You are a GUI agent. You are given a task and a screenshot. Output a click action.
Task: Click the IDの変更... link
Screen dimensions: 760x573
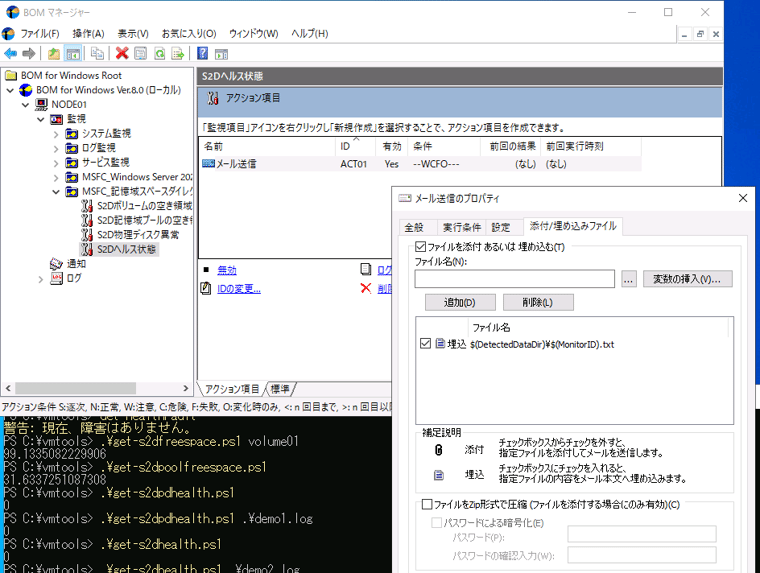coord(239,289)
